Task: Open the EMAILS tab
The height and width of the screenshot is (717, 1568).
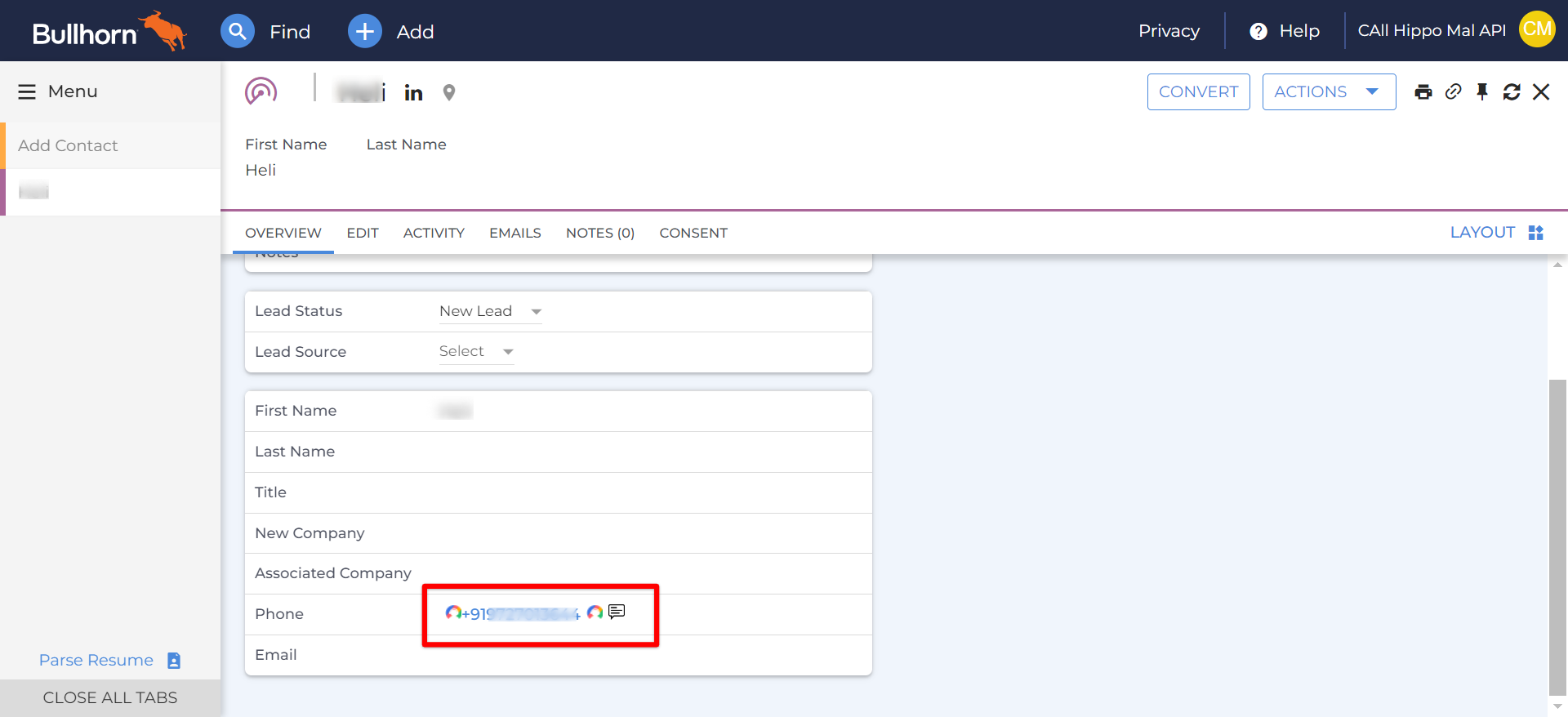Action: coord(515,233)
